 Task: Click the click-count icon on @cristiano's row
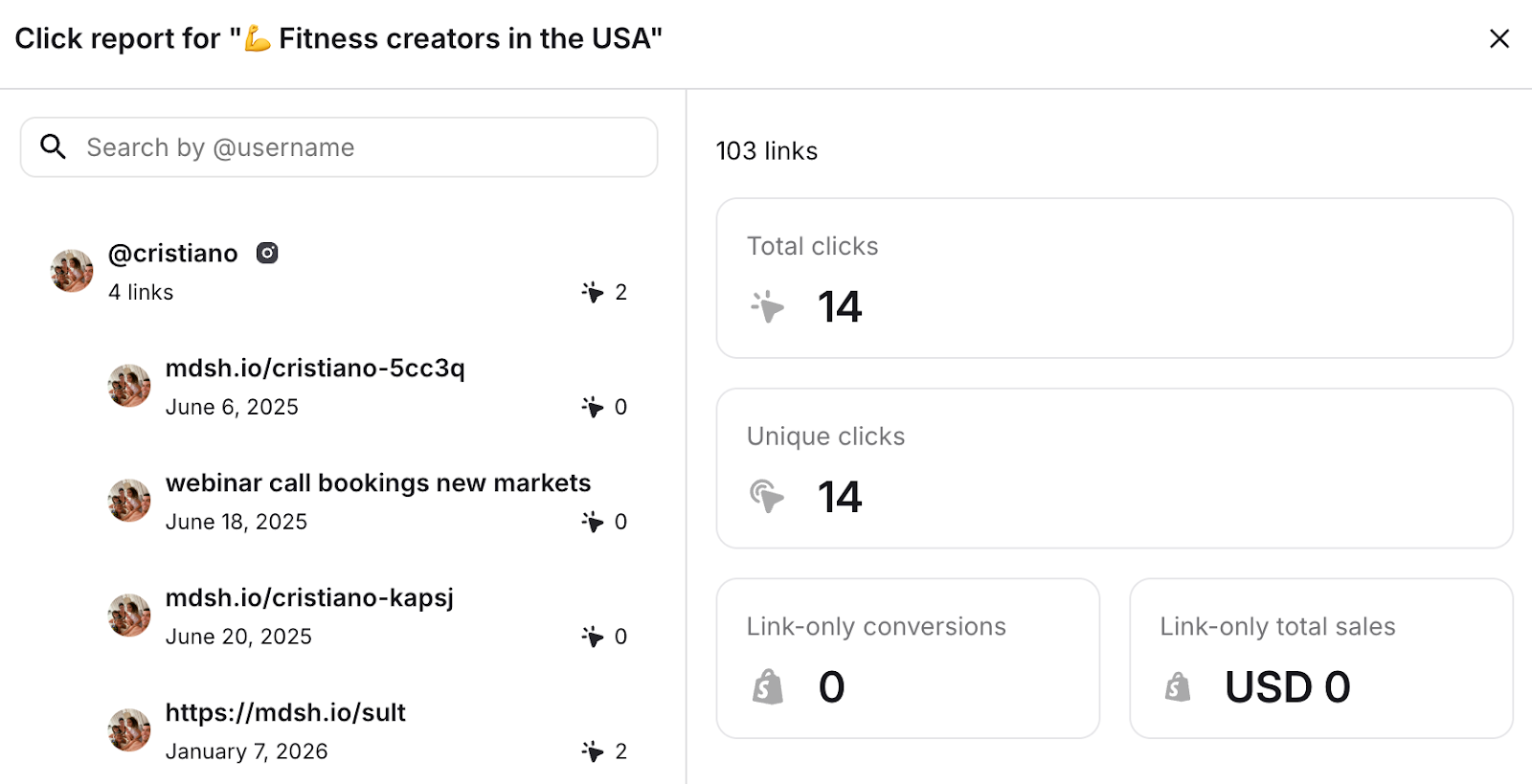pos(593,292)
